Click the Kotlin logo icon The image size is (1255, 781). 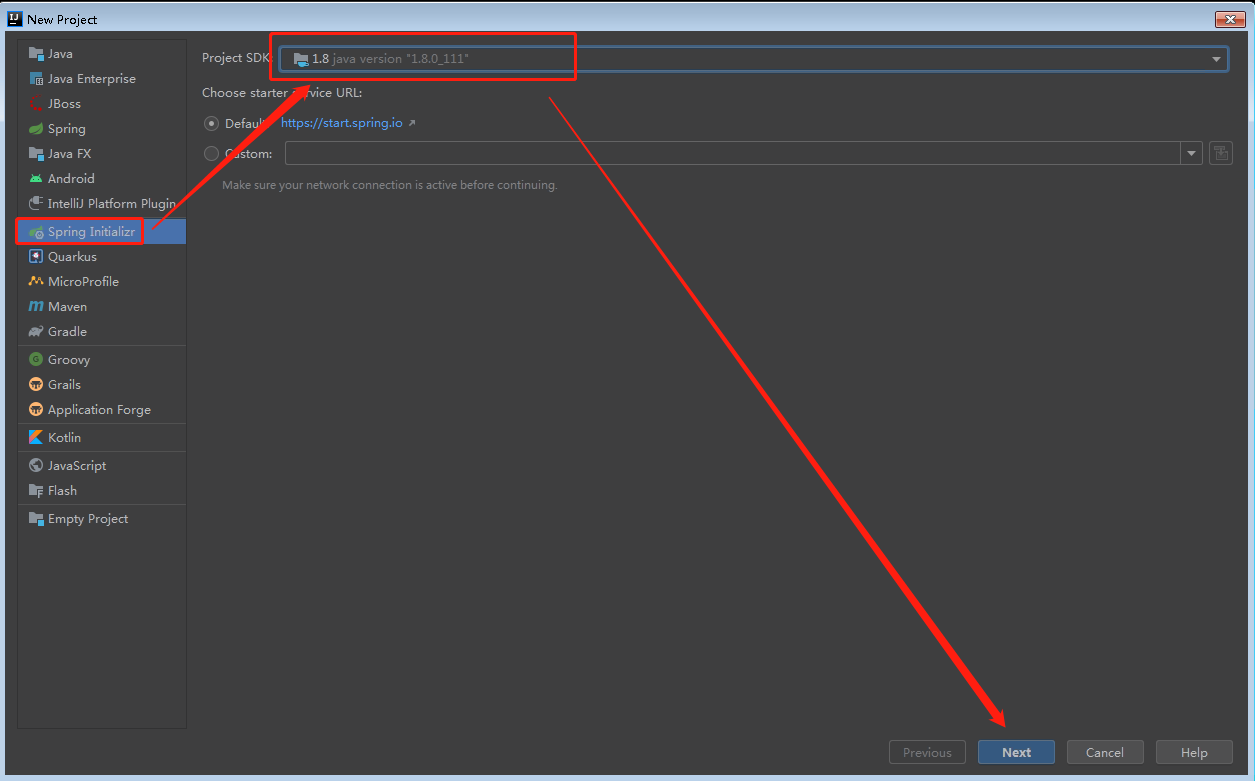tap(36, 438)
